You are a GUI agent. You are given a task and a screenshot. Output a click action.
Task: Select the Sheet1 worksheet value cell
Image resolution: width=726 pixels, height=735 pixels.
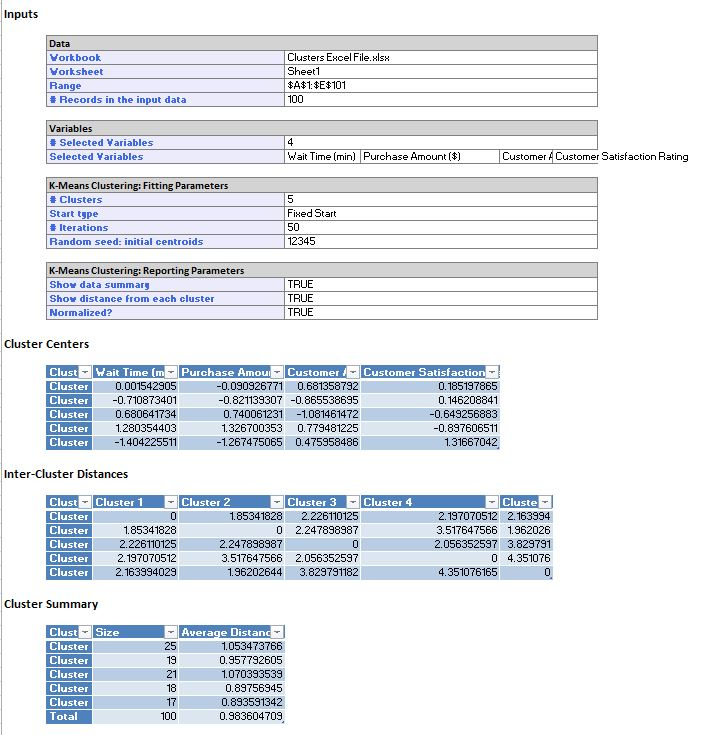tap(441, 72)
